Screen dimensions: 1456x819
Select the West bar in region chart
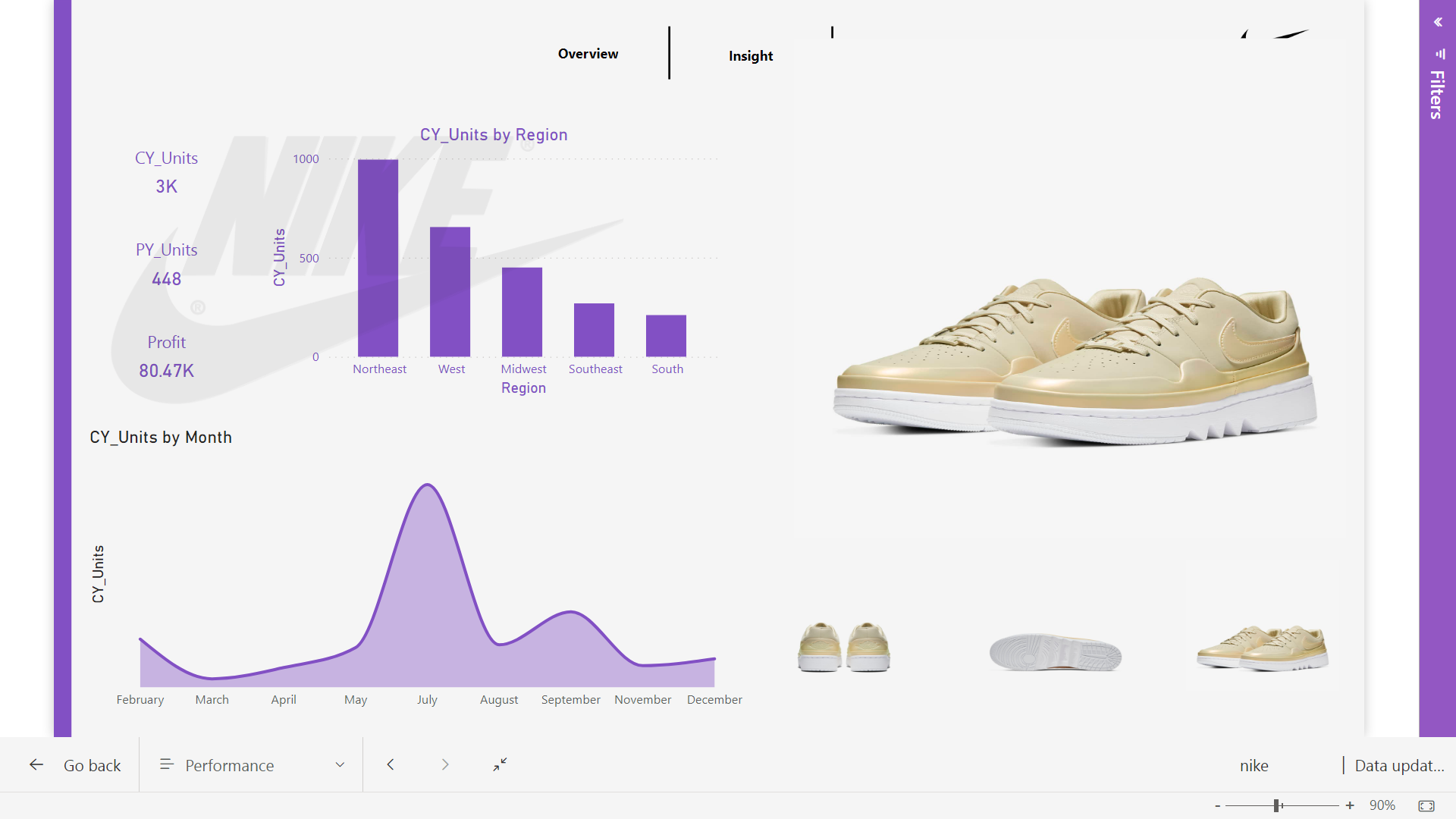tap(450, 292)
